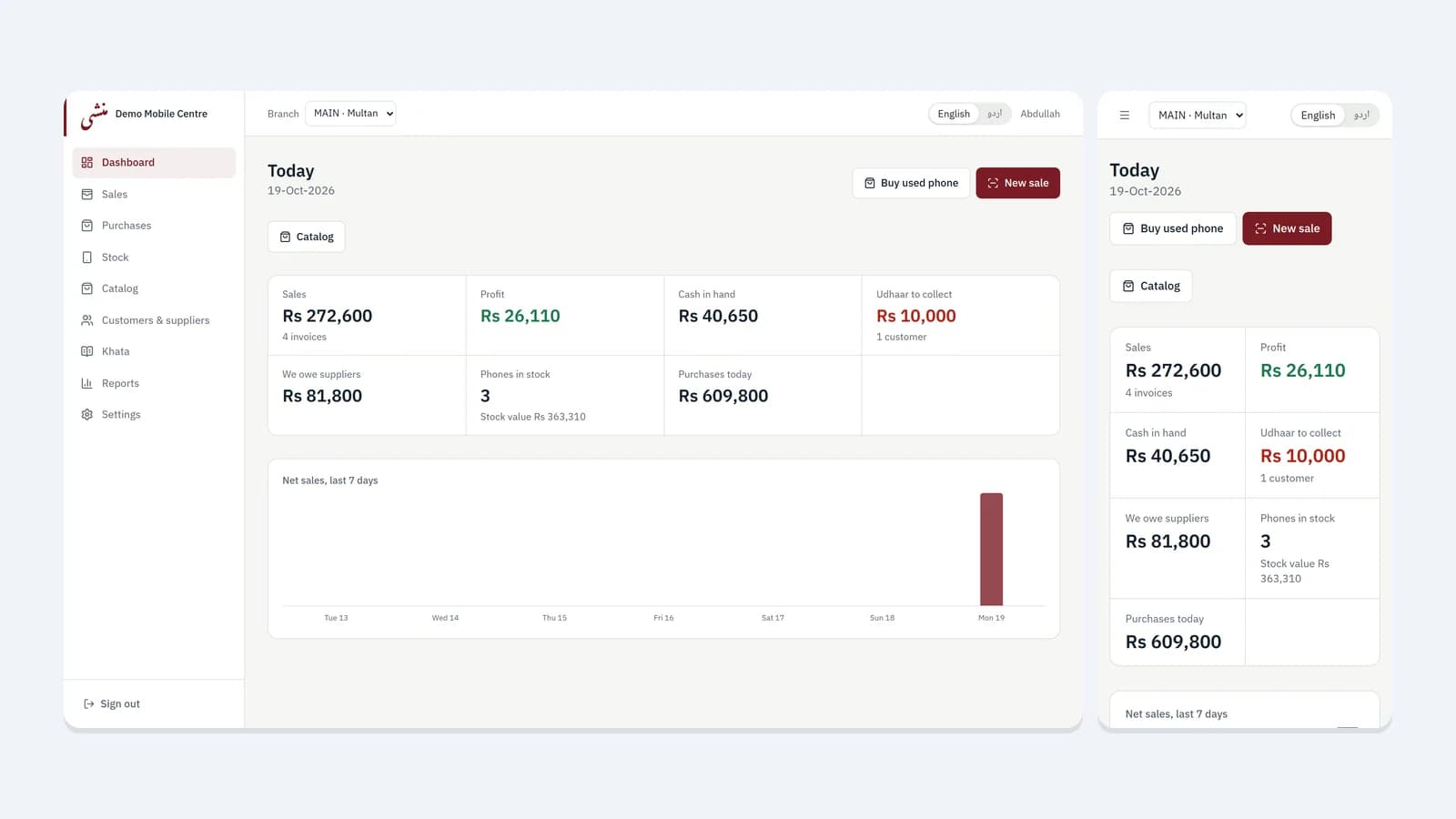This screenshot has width=1456, height=819.
Task: Click New sale button in mobile view
Action: pos(1287,228)
